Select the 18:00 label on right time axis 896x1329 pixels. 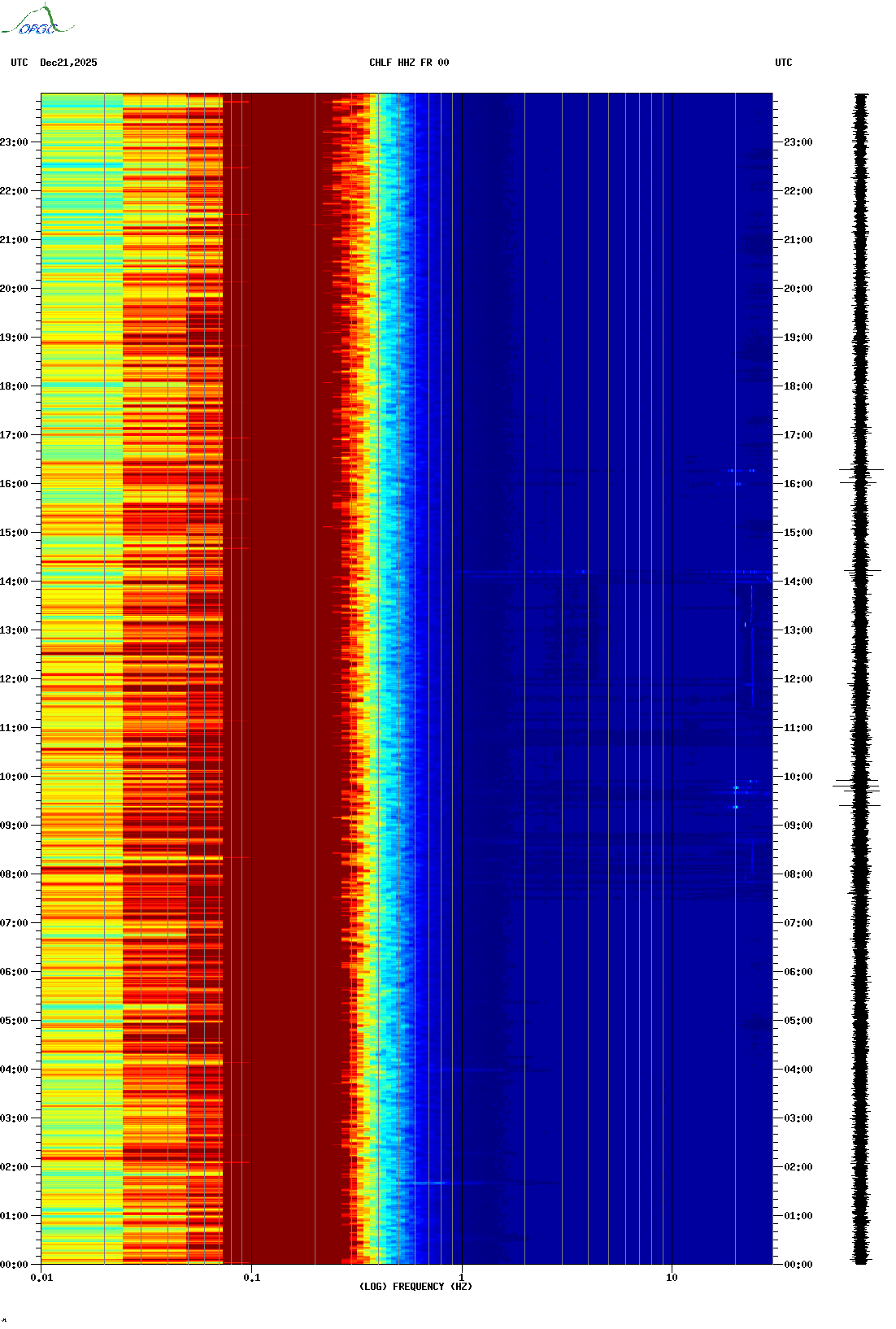798,386
